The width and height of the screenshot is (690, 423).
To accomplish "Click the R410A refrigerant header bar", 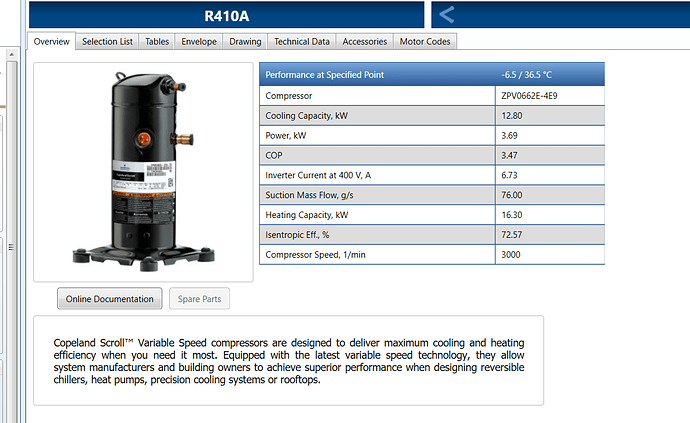I will (x=226, y=15).
